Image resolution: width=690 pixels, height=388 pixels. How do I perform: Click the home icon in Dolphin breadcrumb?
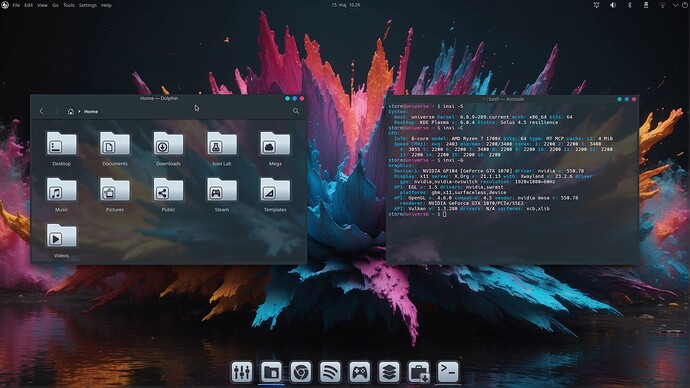tap(70, 111)
